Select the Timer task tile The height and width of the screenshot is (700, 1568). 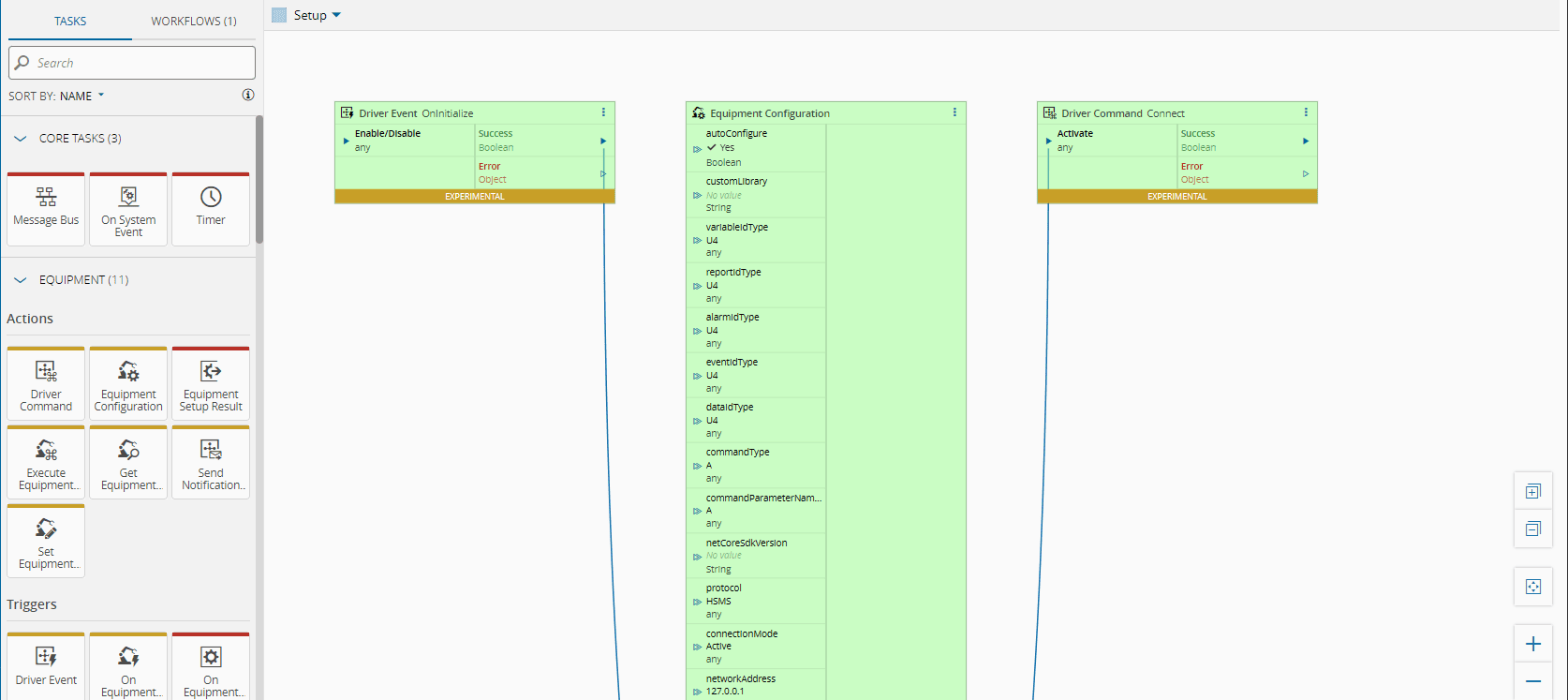211,208
